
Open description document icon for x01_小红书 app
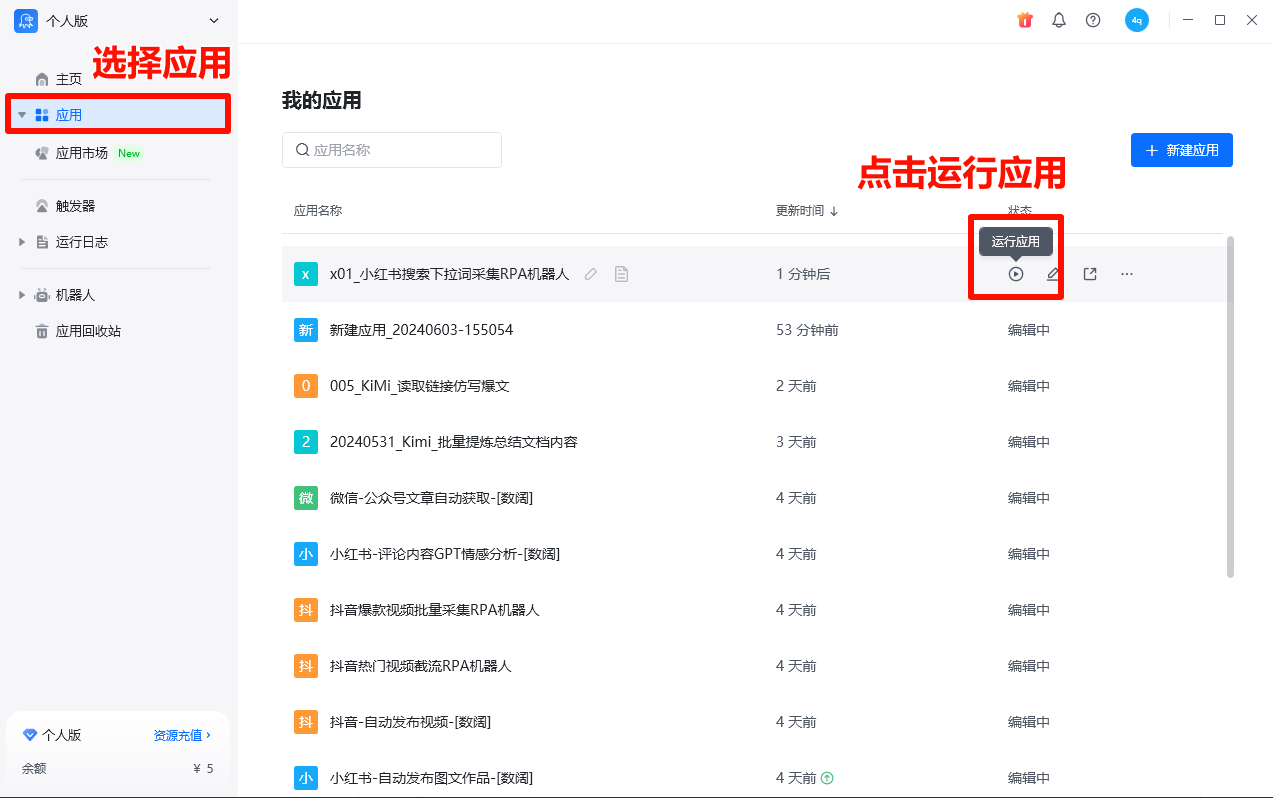tap(621, 274)
